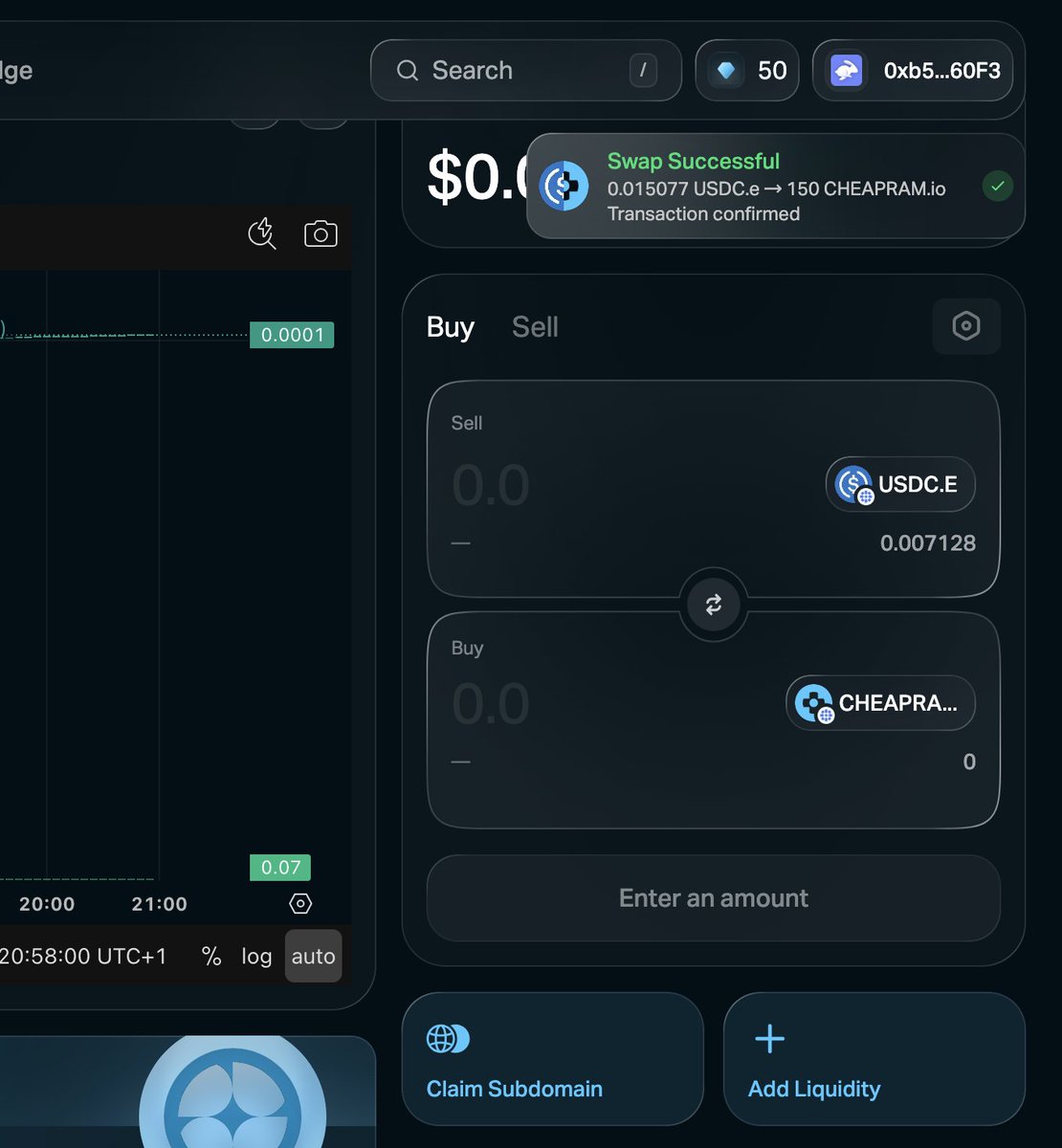Click the green checkmark on swap notification
The width and height of the screenshot is (1062, 1148).
(998, 186)
